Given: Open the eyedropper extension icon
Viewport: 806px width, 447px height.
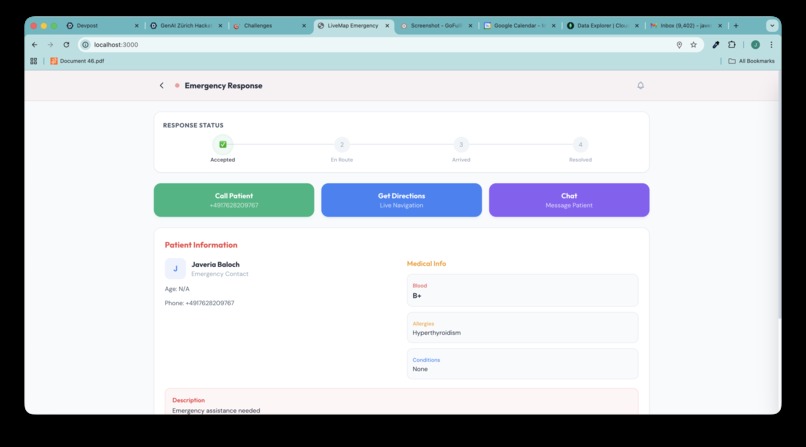Looking at the screenshot, I should [716, 45].
